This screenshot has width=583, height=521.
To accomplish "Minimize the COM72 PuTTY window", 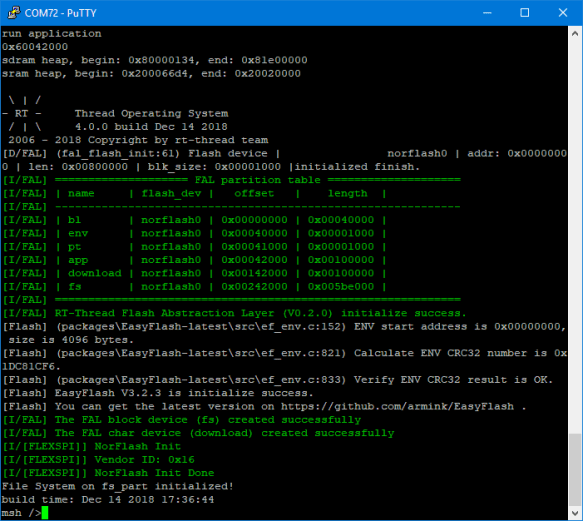I will 487,13.
